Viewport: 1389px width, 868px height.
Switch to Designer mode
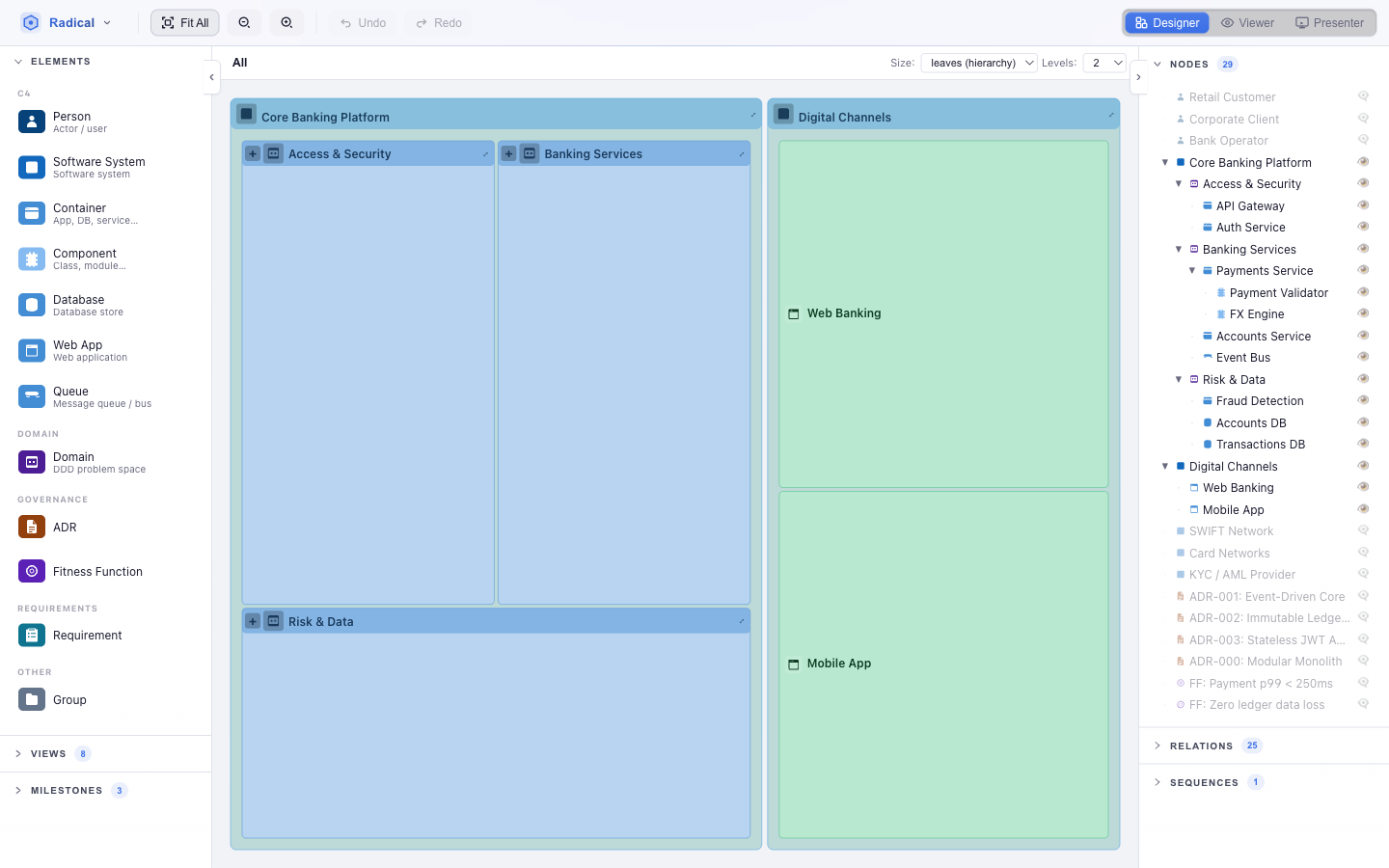(x=1167, y=23)
